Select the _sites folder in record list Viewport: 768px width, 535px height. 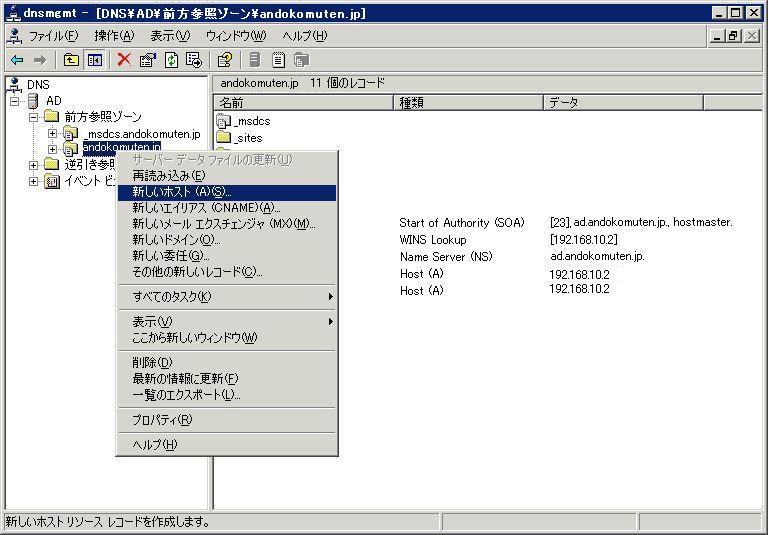[248, 138]
